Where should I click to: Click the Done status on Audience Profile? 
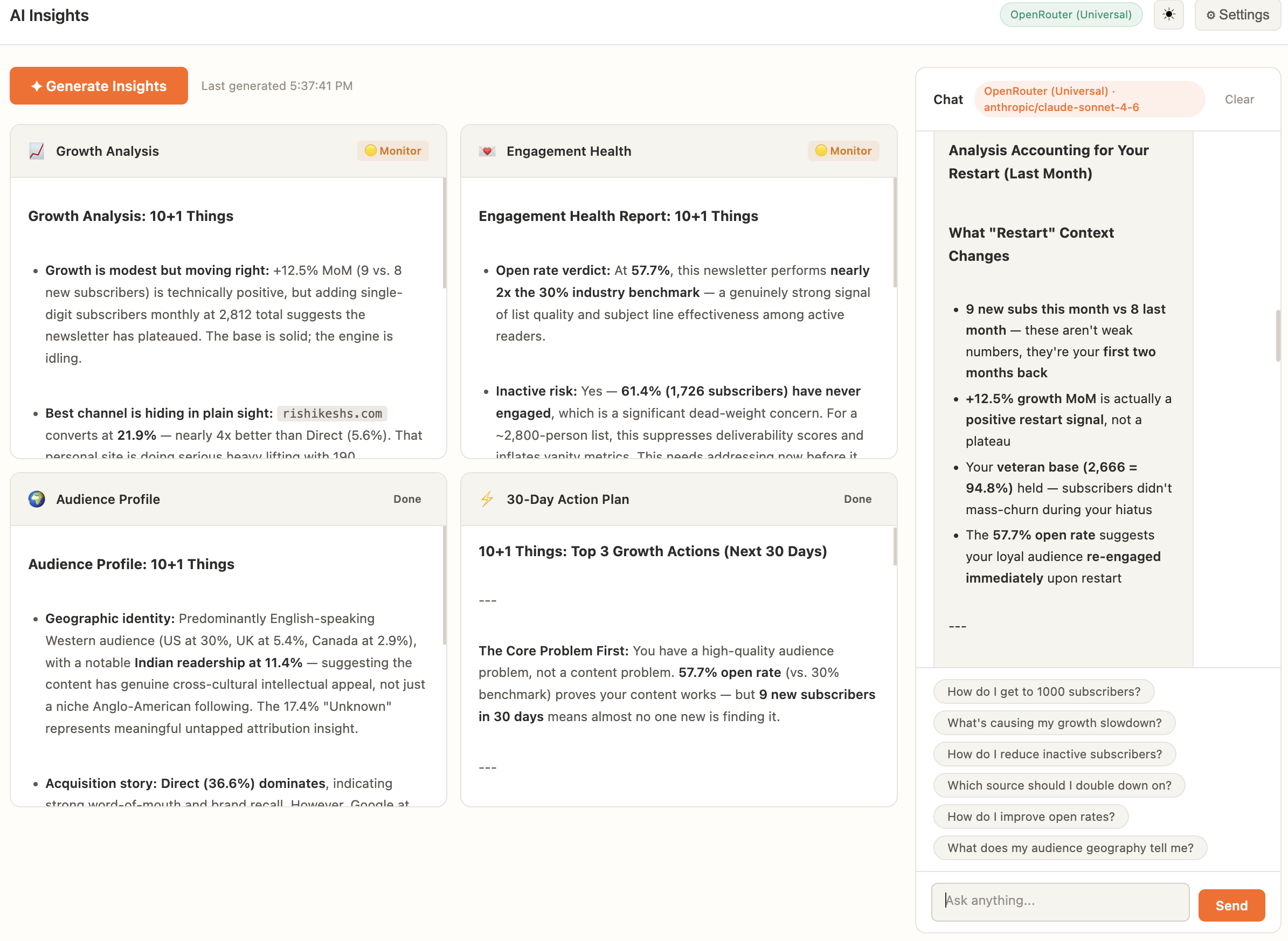click(407, 499)
